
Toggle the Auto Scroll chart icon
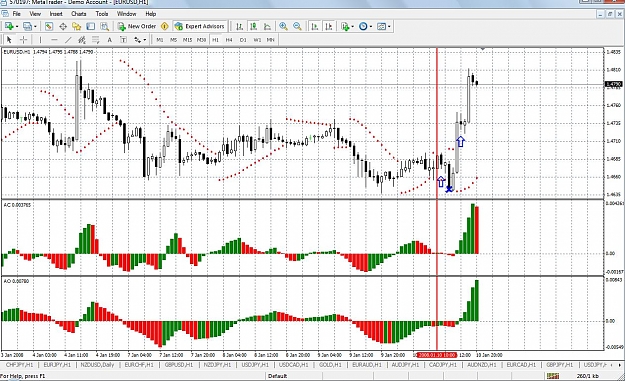314,26
